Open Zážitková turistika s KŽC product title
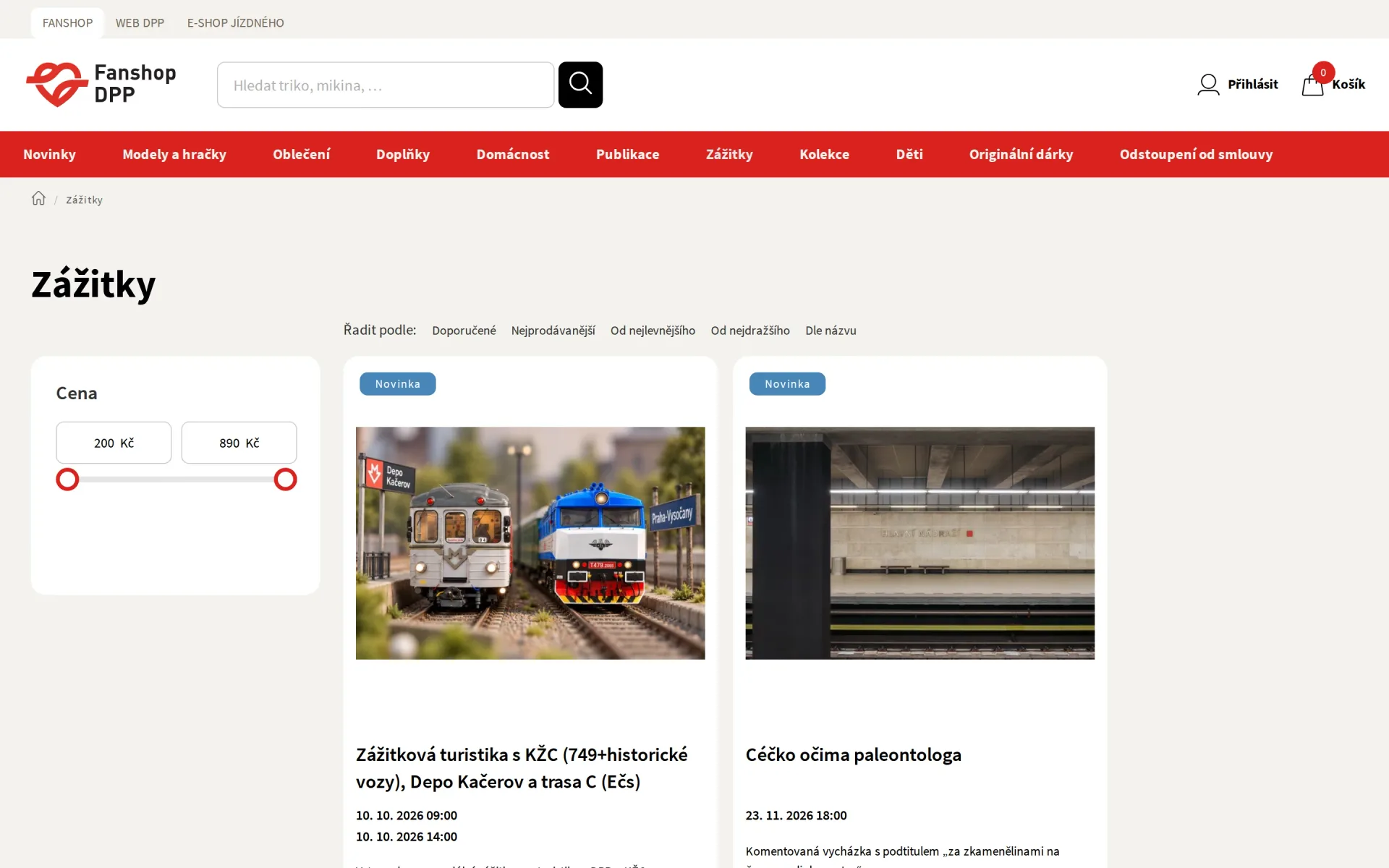The width and height of the screenshot is (1389, 868). pyautogui.click(x=522, y=768)
